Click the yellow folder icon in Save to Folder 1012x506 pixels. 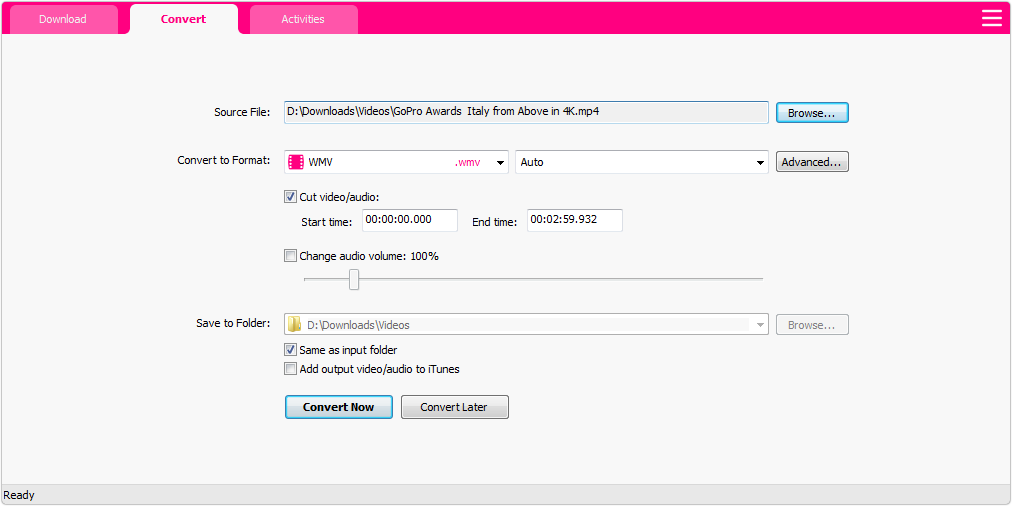[x=295, y=324]
